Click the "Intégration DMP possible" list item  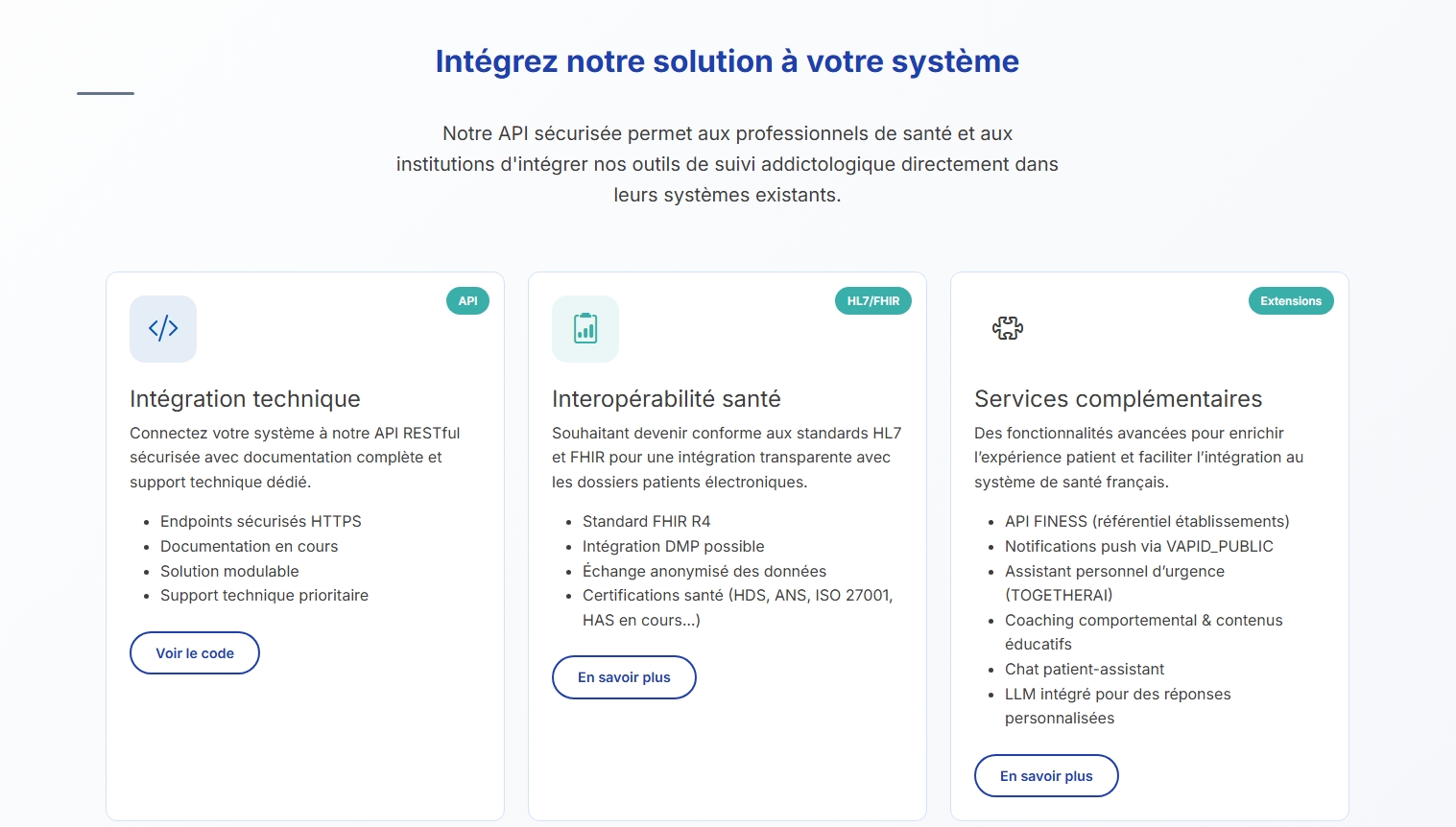pyautogui.click(x=673, y=547)
